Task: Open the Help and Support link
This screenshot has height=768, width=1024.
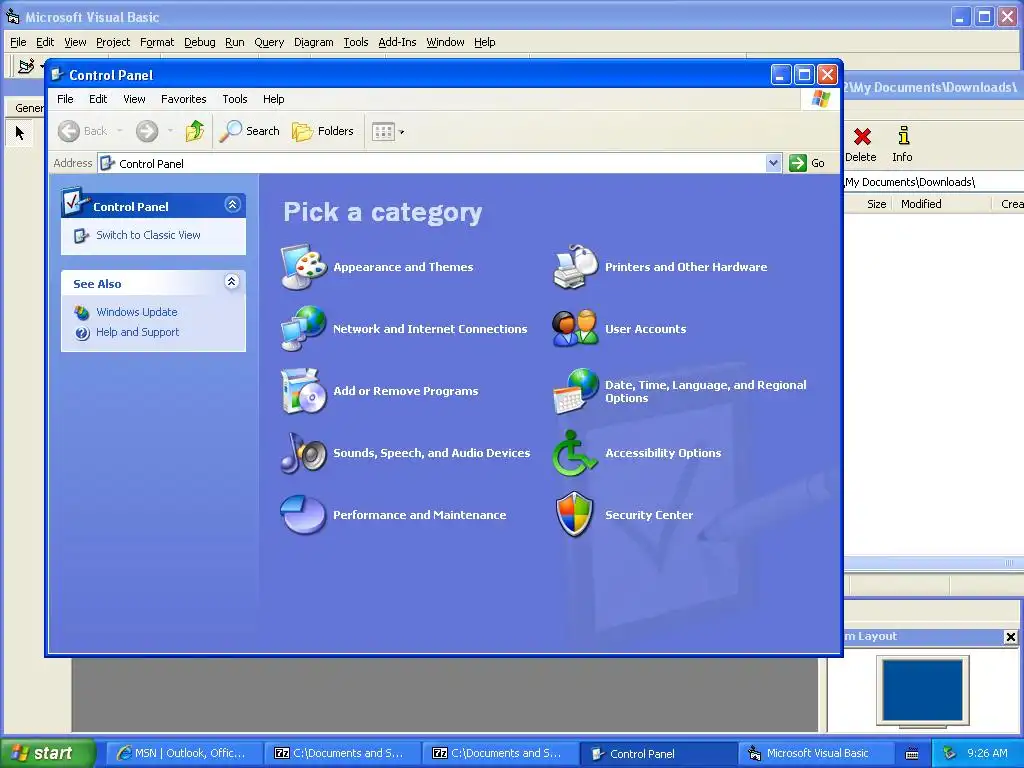Action: coord(137,332)
